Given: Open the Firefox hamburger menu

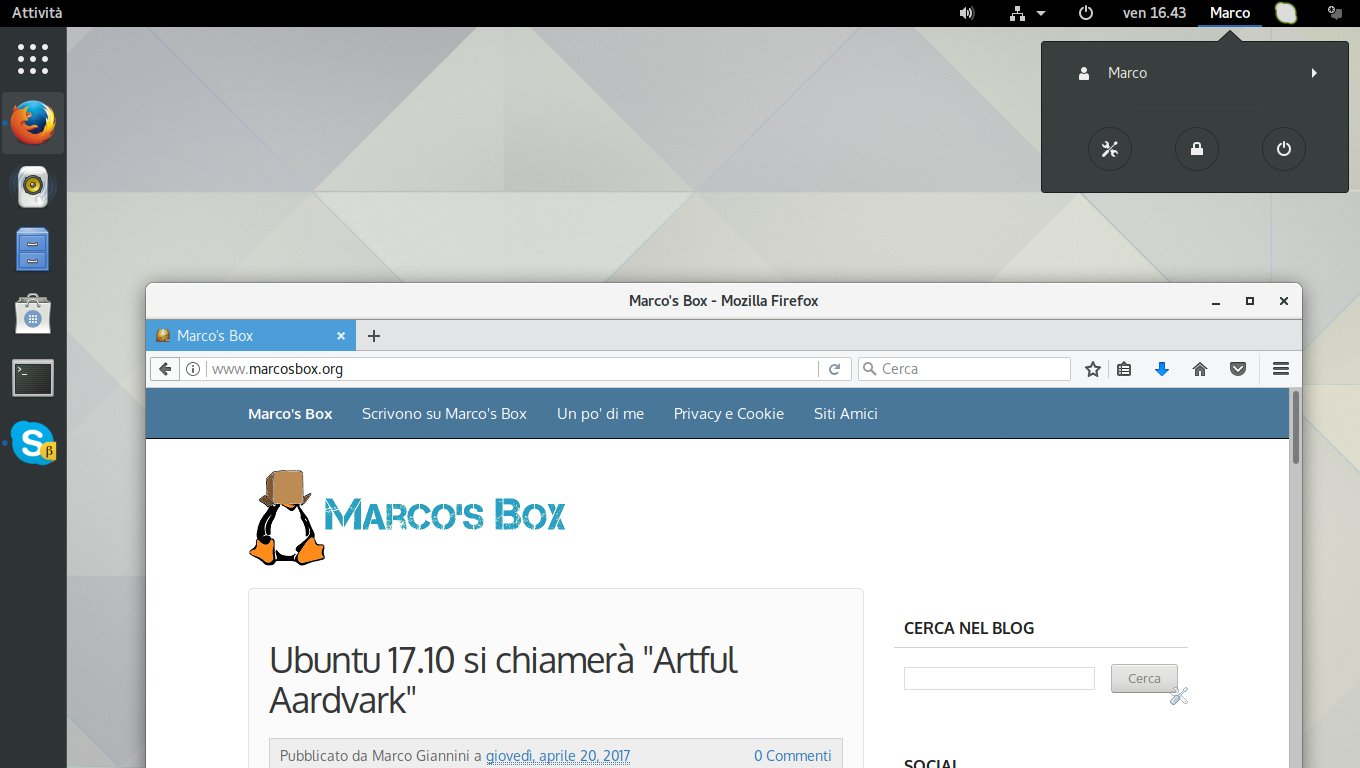Looking at the screenshot, I should pos(1281,369).
